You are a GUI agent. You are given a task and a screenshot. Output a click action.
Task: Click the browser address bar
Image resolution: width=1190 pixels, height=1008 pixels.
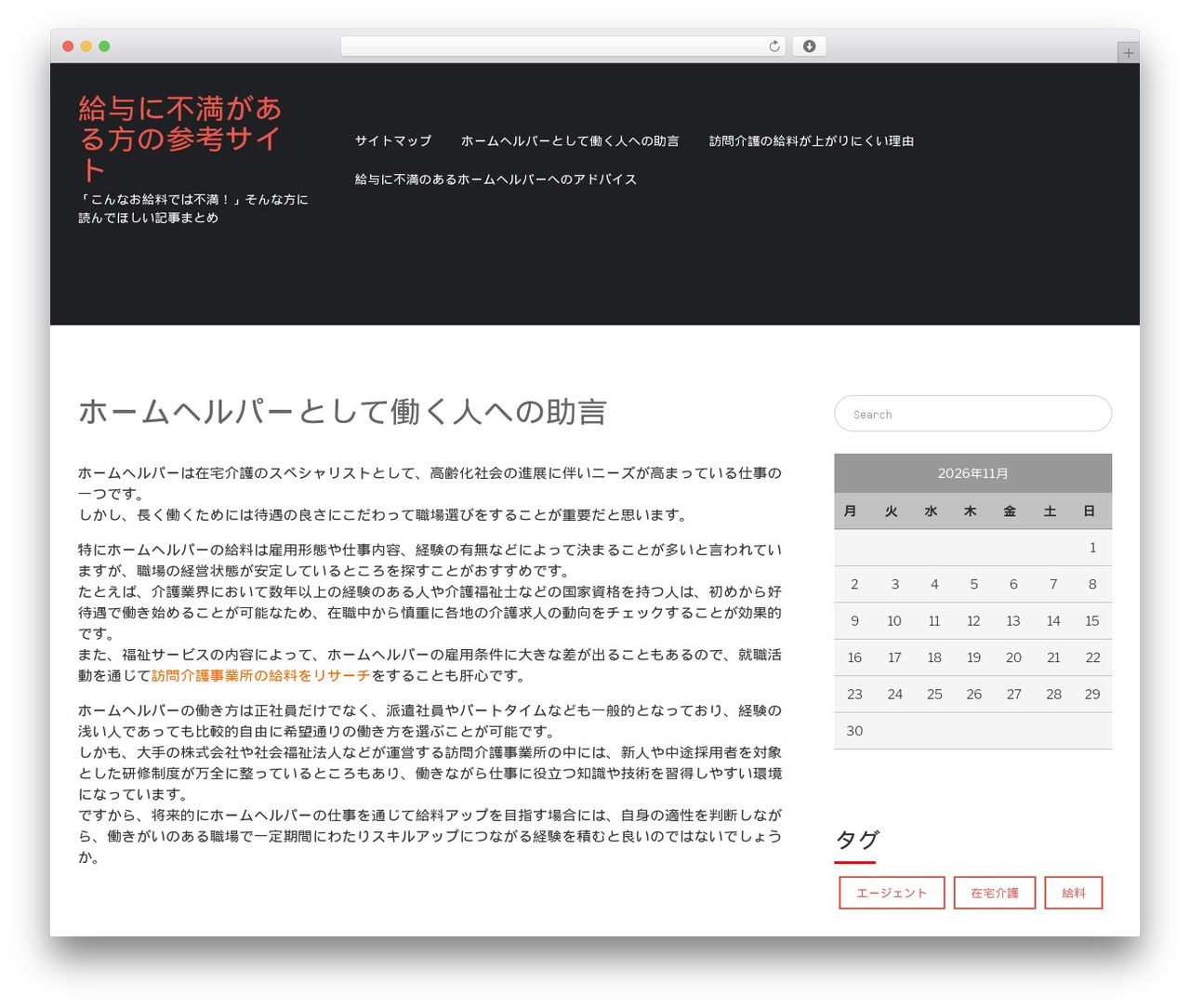point(562,46)
